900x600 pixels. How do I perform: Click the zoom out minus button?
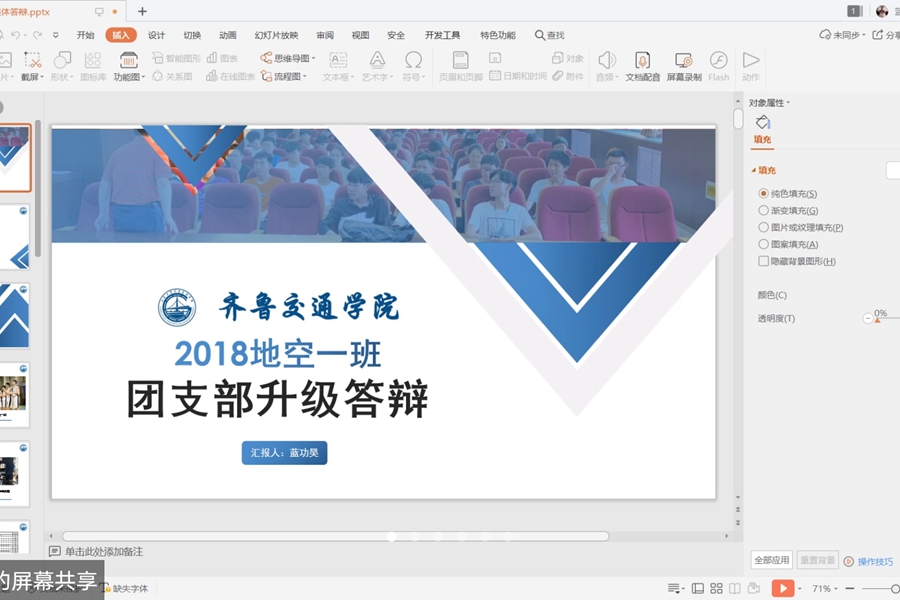click(850, 589)
